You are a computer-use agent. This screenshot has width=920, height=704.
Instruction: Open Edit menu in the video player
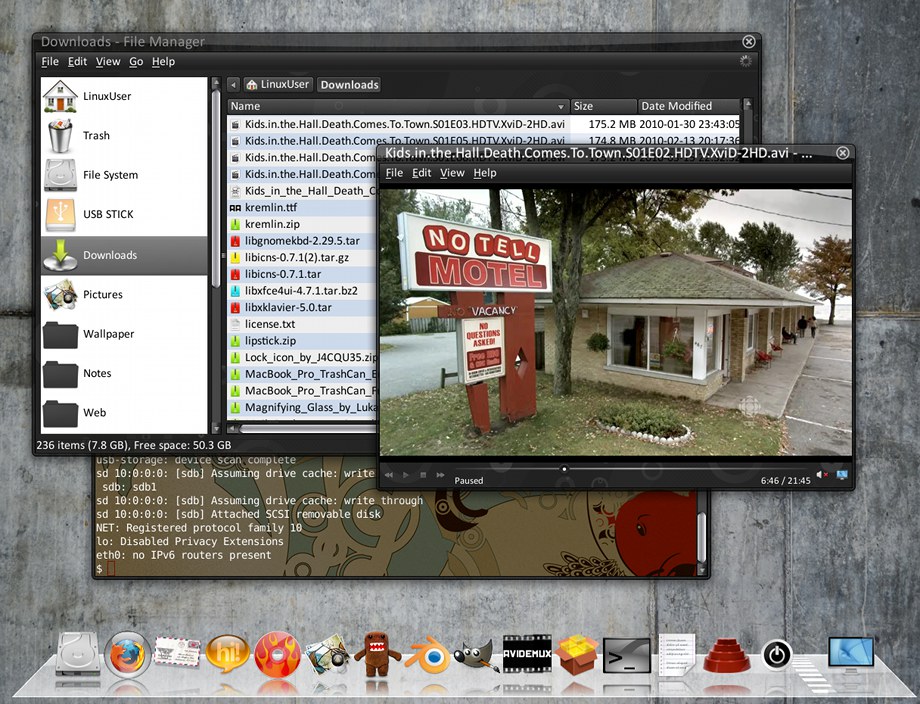(421, 173)
